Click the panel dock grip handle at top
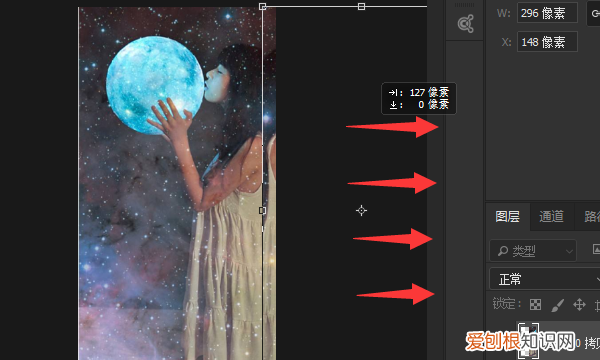Image resolution: width=600 pixels, height=360 pixels. click(x=464, y=5)
